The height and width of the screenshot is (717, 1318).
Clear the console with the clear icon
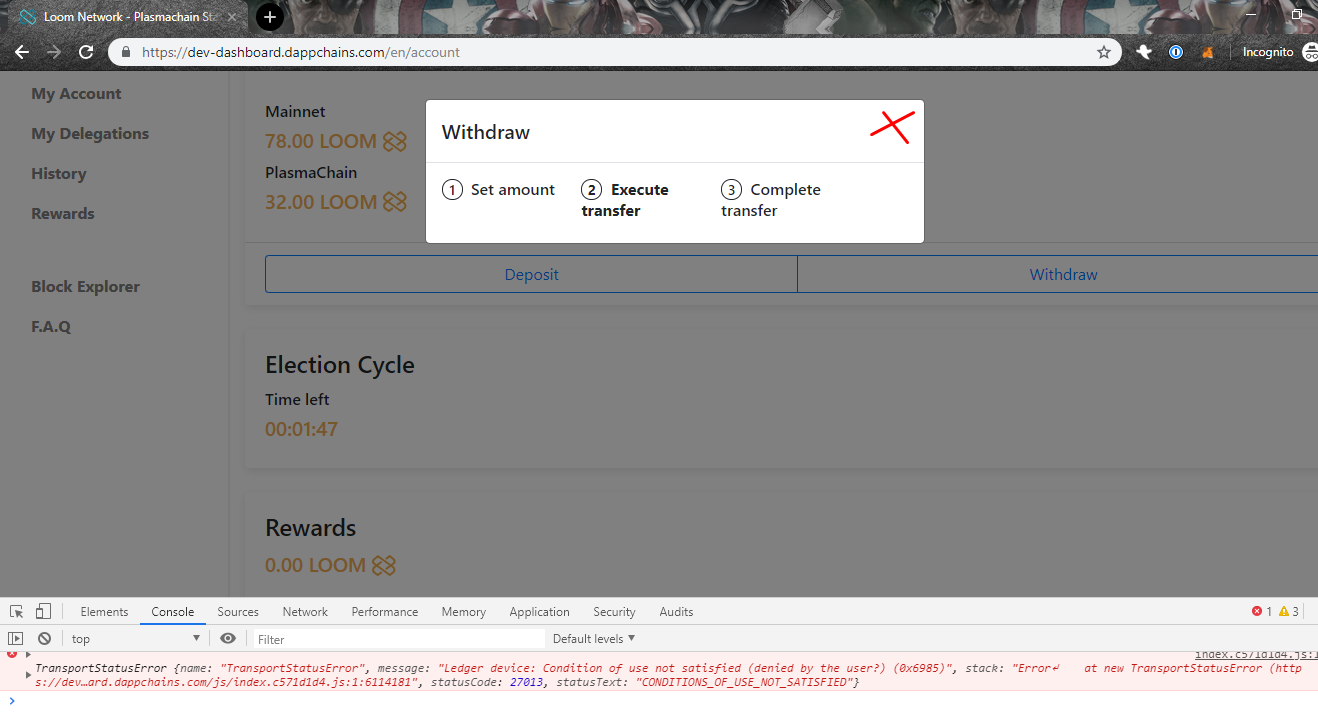point(44,638)
